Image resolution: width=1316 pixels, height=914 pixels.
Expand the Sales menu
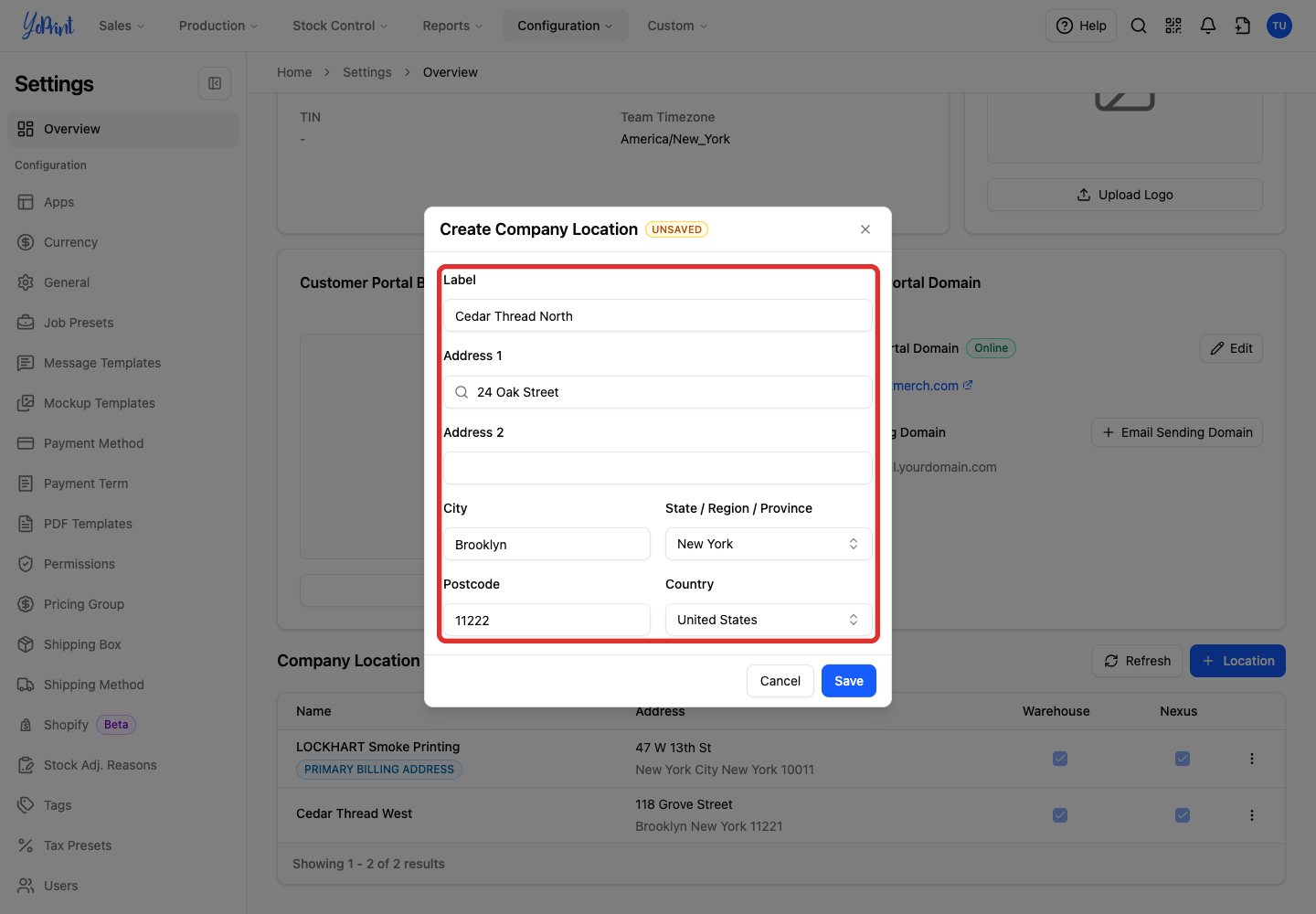[122, 26]
